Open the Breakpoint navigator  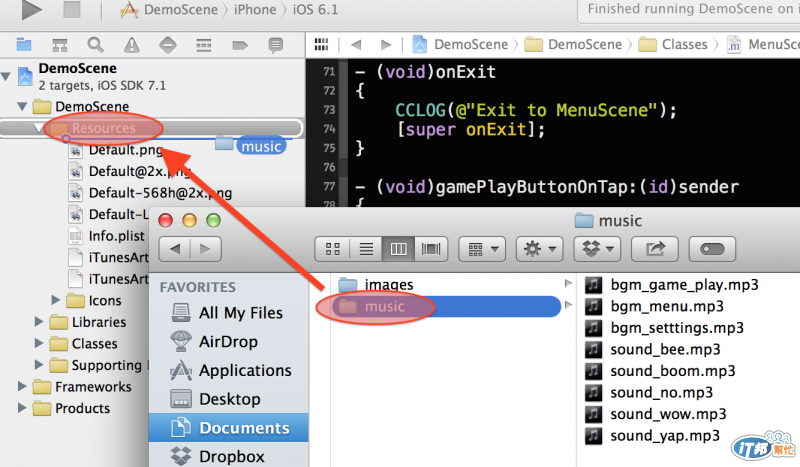[240, 45]
